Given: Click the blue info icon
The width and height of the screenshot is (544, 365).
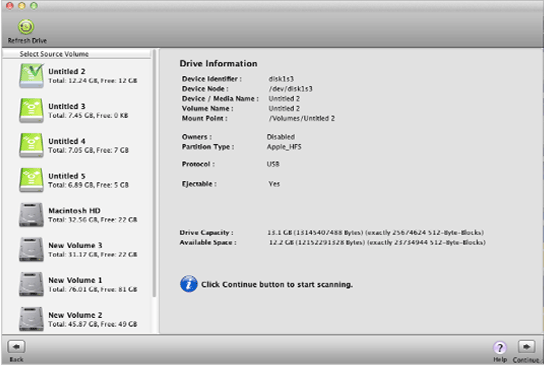Looking at the screenshot, I should 189,284.
